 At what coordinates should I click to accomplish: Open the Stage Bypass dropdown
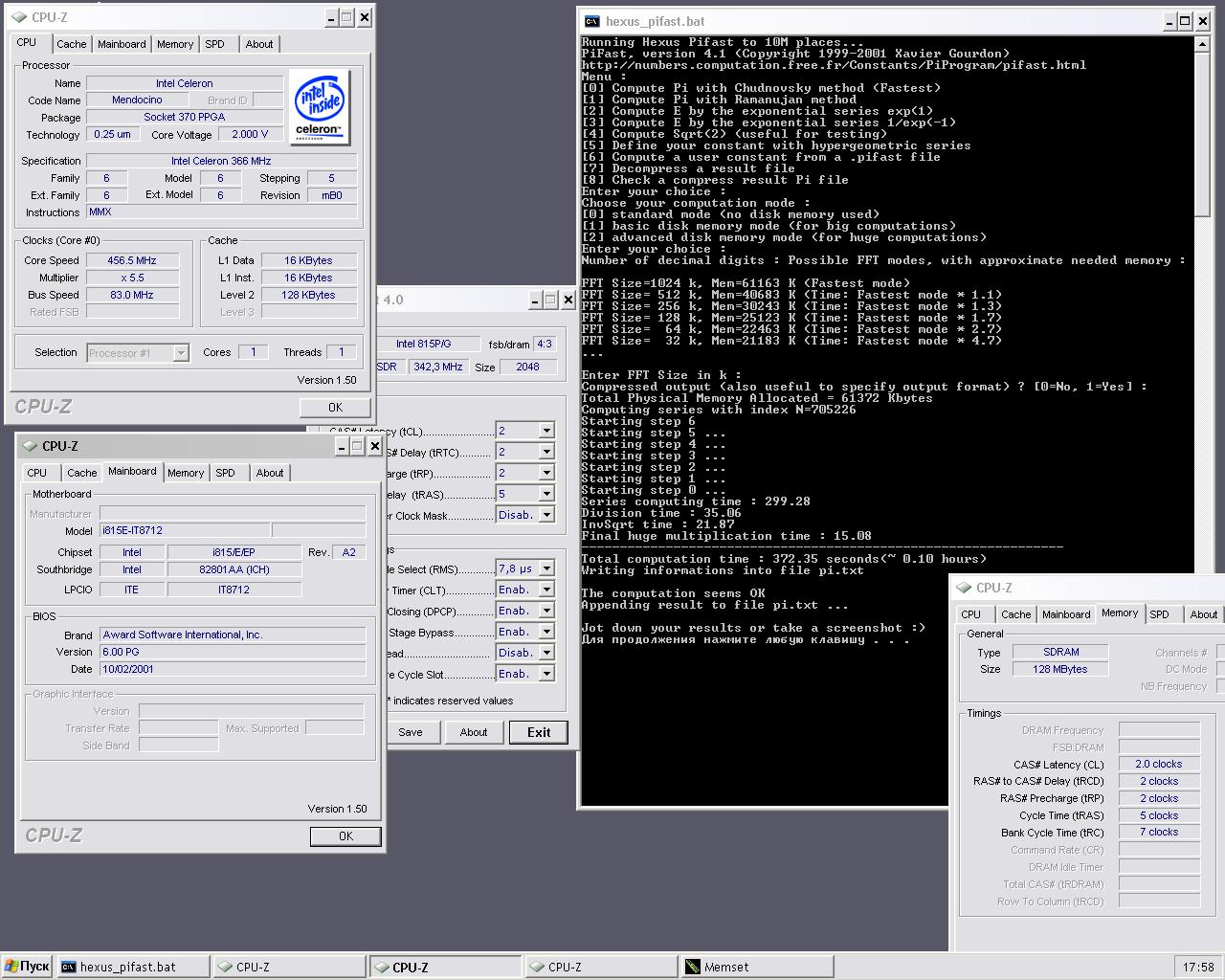[546, 632]
